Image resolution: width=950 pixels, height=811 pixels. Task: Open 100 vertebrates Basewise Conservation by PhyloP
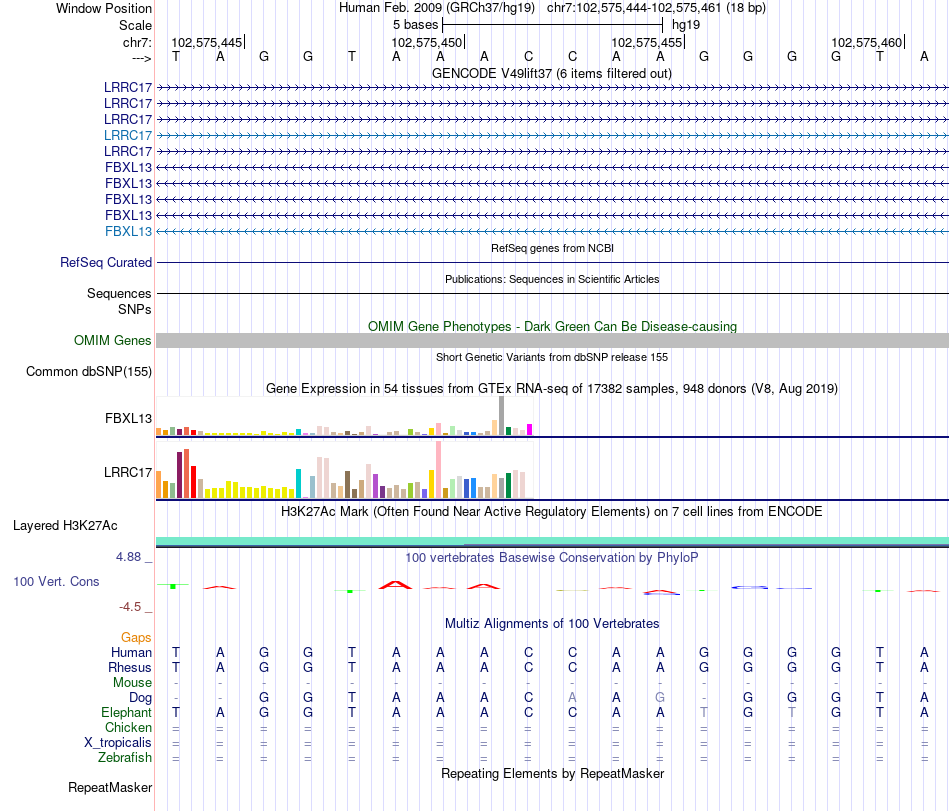[x=552, y=557]
